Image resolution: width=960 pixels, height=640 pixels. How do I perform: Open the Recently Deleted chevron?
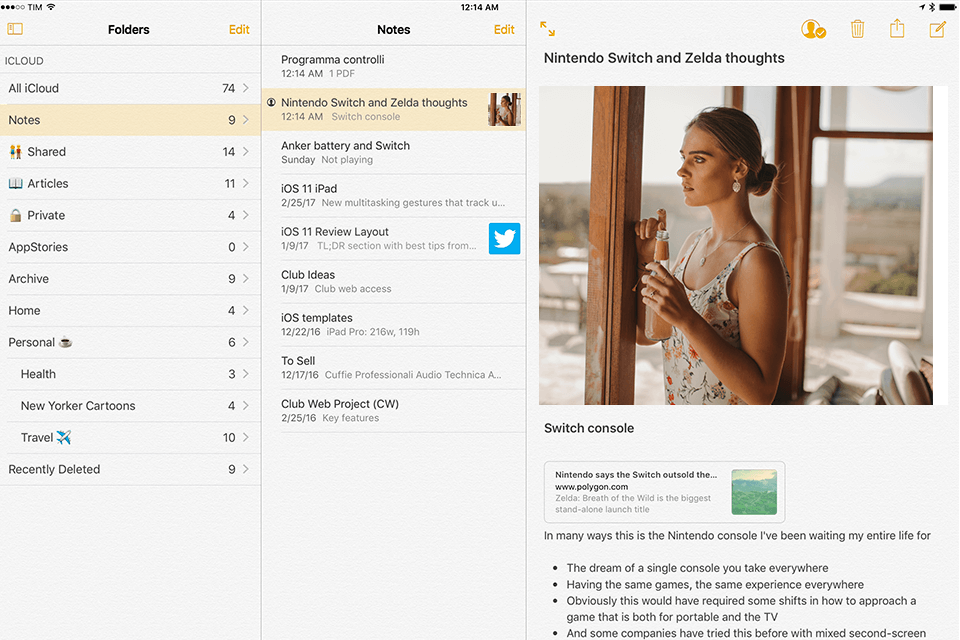coord(246,469)
